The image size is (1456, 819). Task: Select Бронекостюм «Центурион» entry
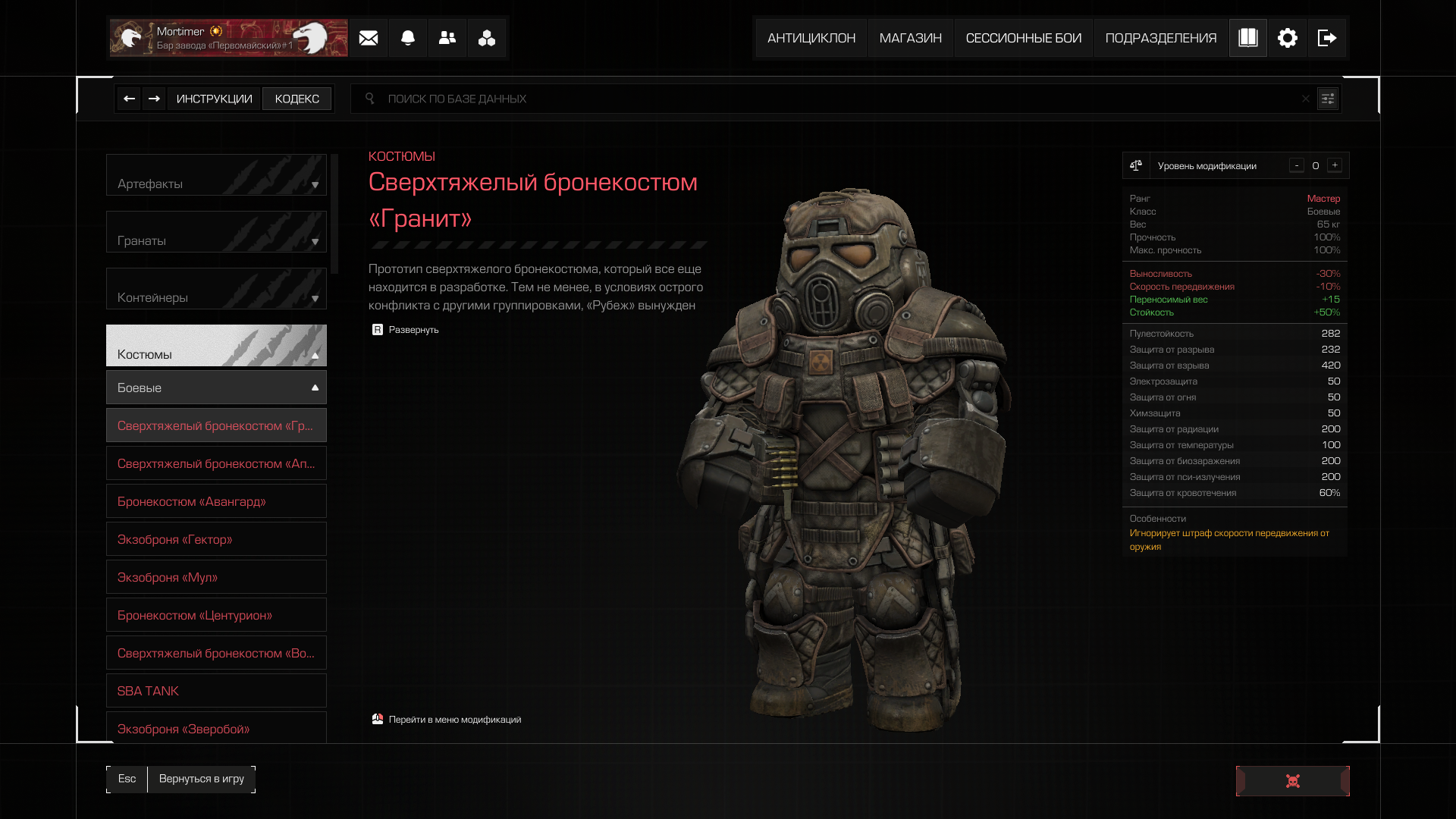click(216, 615)
